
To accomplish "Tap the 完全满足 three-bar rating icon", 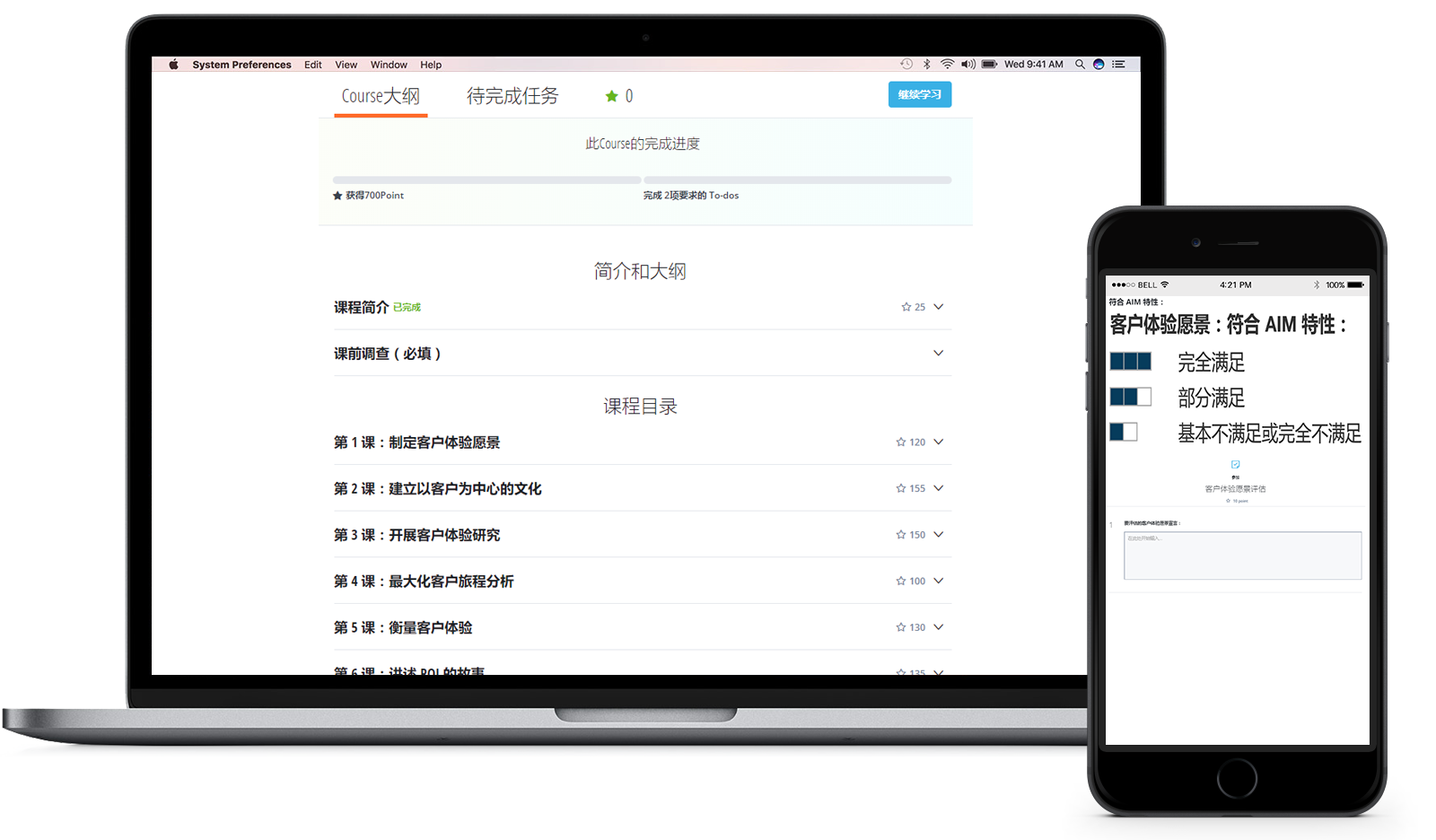I will point(1131,361).
